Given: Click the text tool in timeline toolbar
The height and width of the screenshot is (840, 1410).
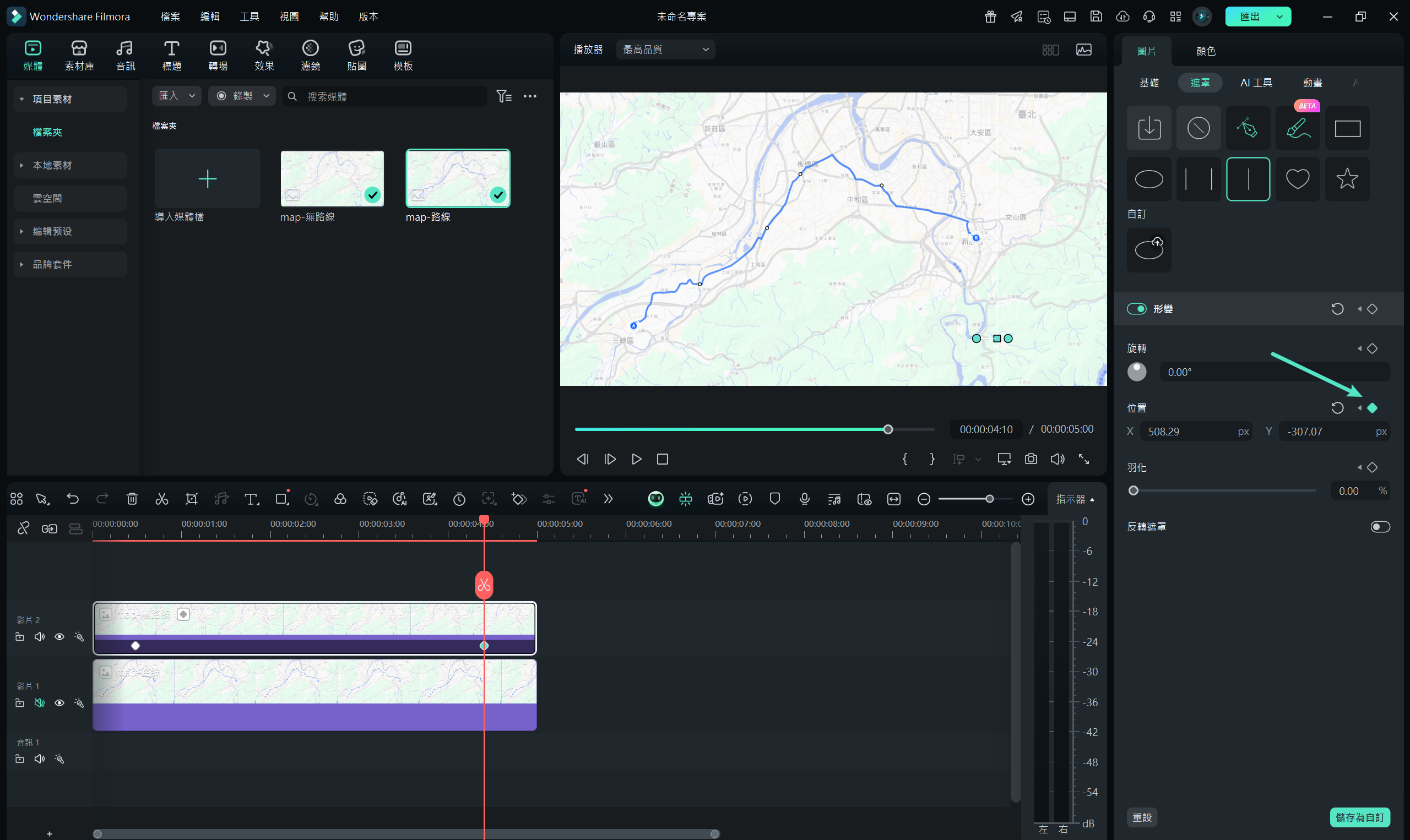Looking at the screenshot, I should [x=251, y=499].
